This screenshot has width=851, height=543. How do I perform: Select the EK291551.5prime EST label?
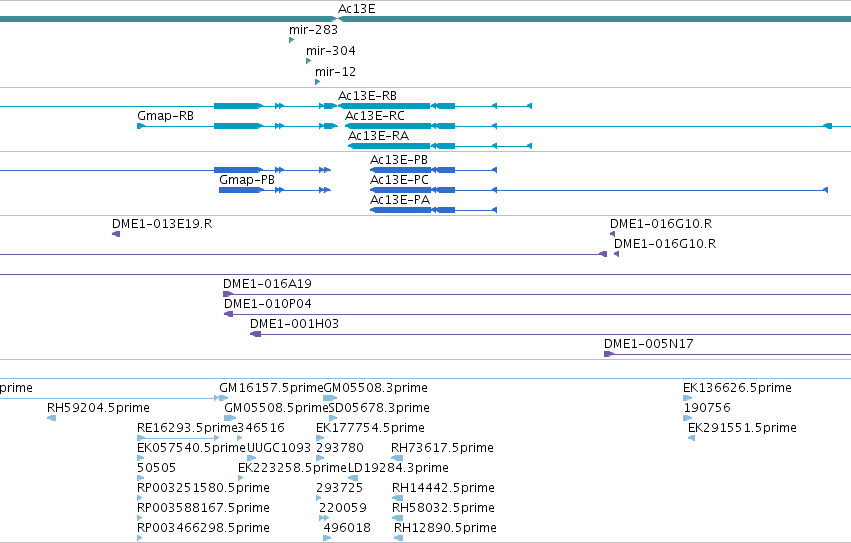[x=742, y=428]
